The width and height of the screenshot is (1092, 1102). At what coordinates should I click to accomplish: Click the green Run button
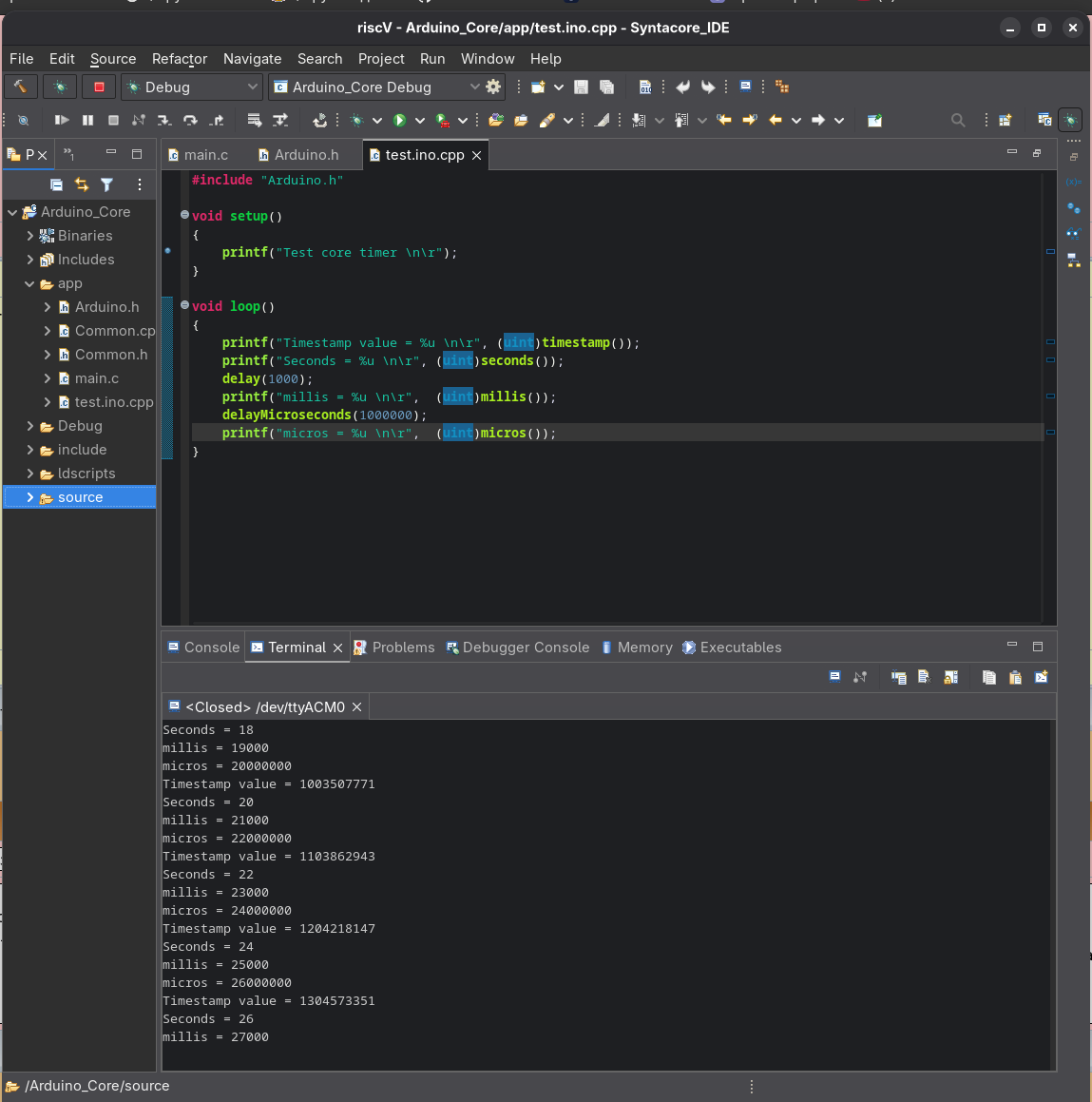pyautogui.click(x=400, y=120)
